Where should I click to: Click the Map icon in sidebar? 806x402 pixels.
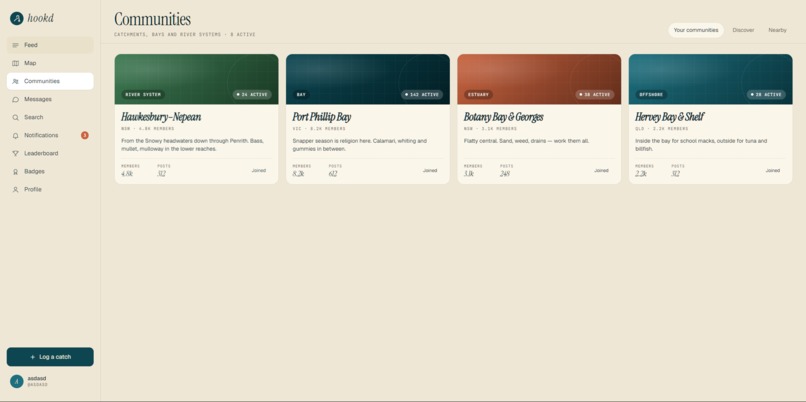tap(15, 63)
